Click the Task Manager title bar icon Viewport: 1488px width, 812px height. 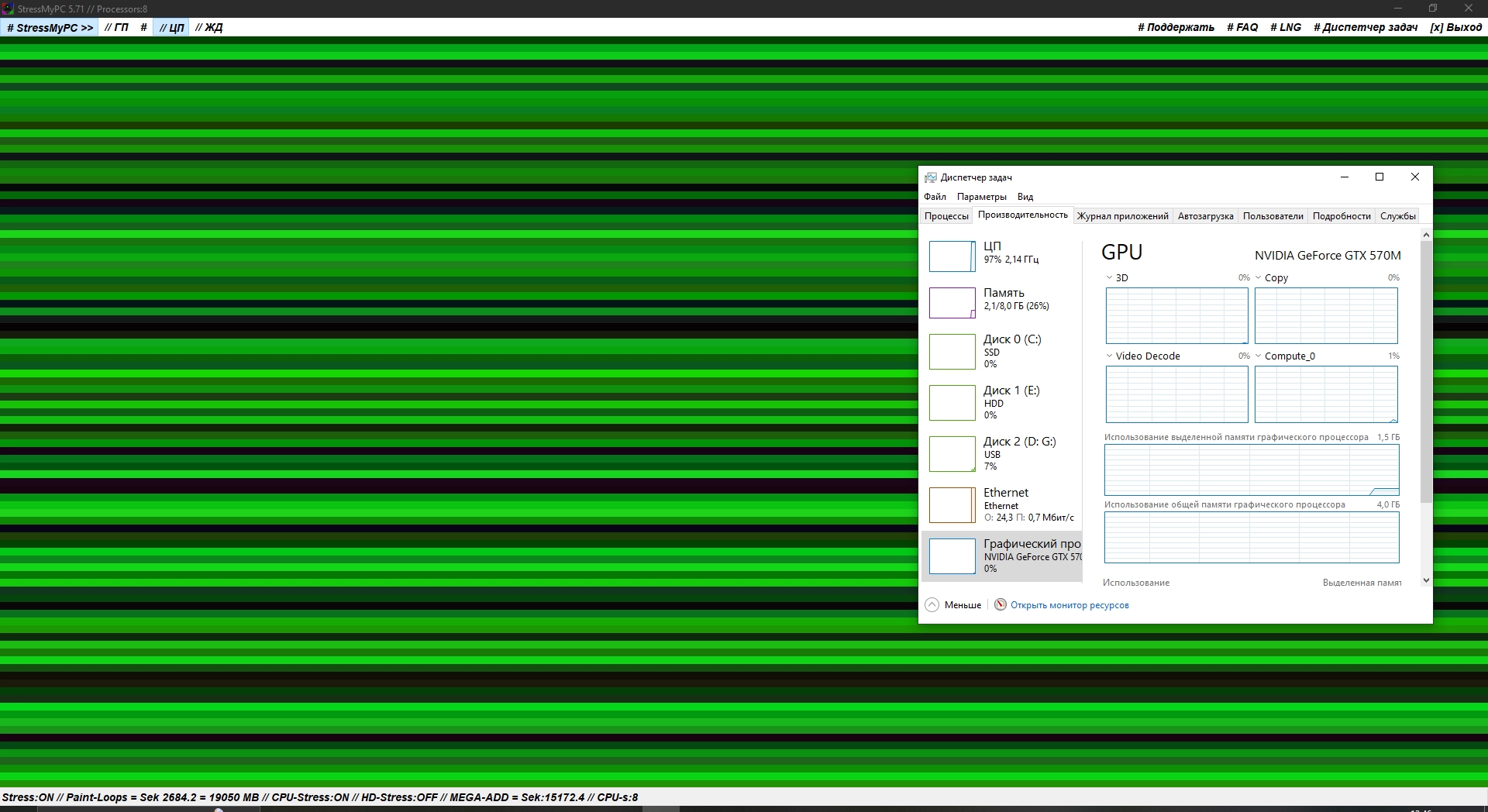[931, 177]
